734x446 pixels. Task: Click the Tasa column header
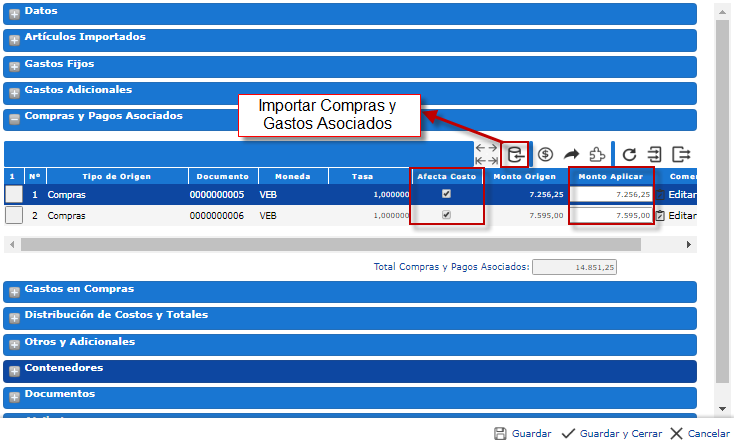tap(363, 176)
